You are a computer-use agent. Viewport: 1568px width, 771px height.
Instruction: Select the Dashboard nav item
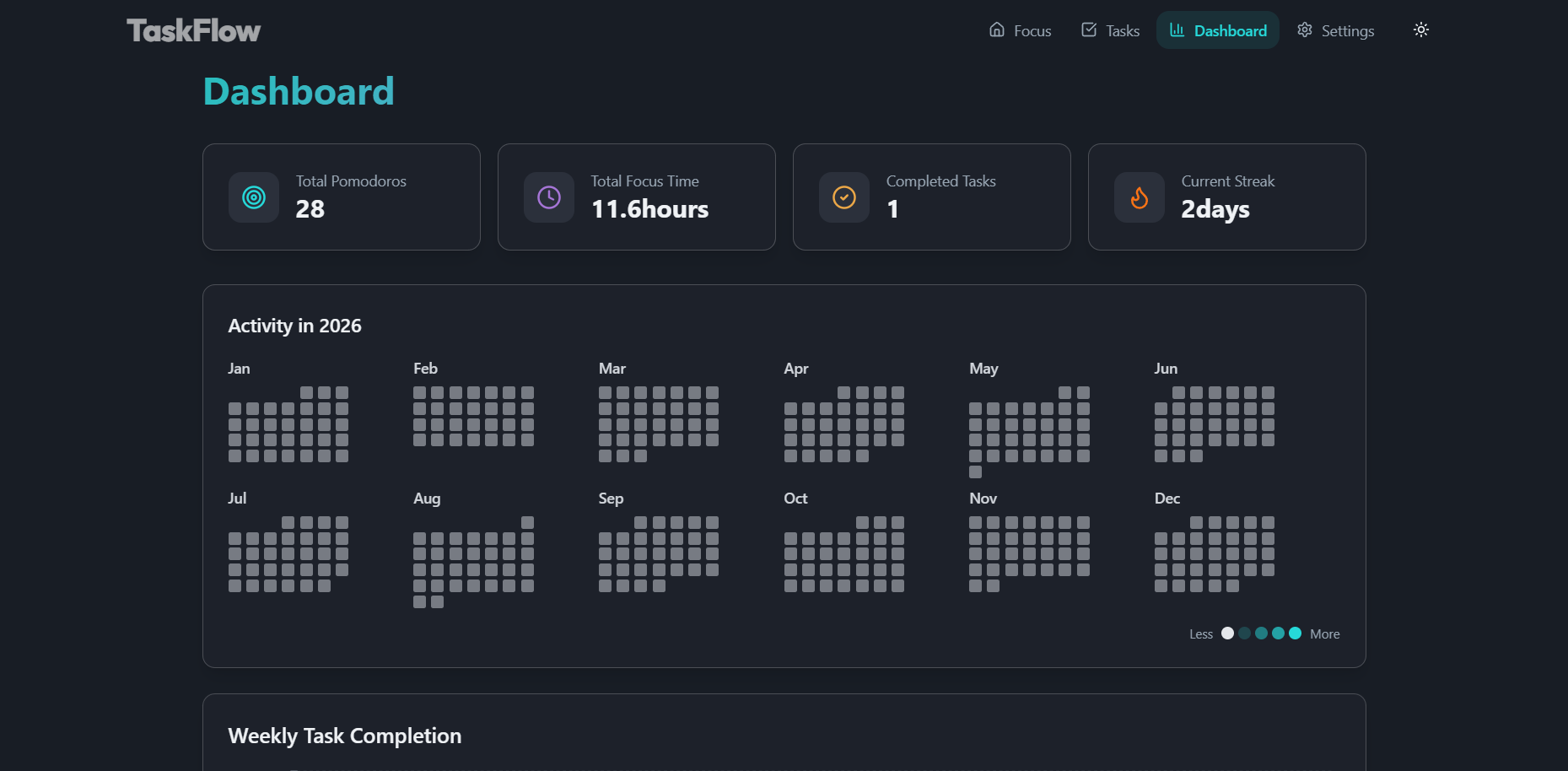(x=1217, y=30)
